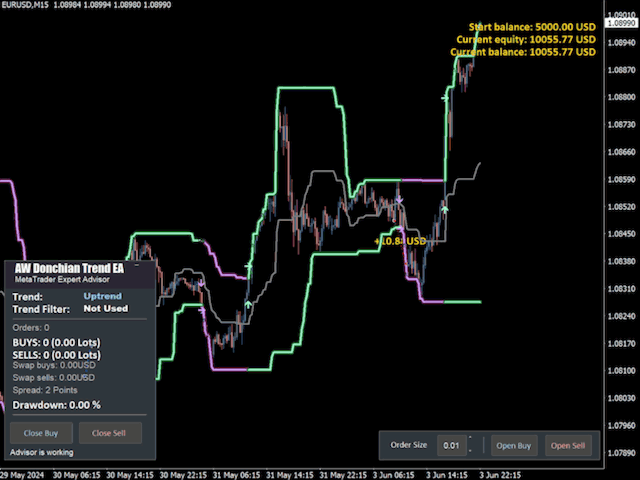Image resolution: width=640 pixels, height=480 pixels.
Task: Click the Drawdown 0.00 % readout
Action: point(56,405)
